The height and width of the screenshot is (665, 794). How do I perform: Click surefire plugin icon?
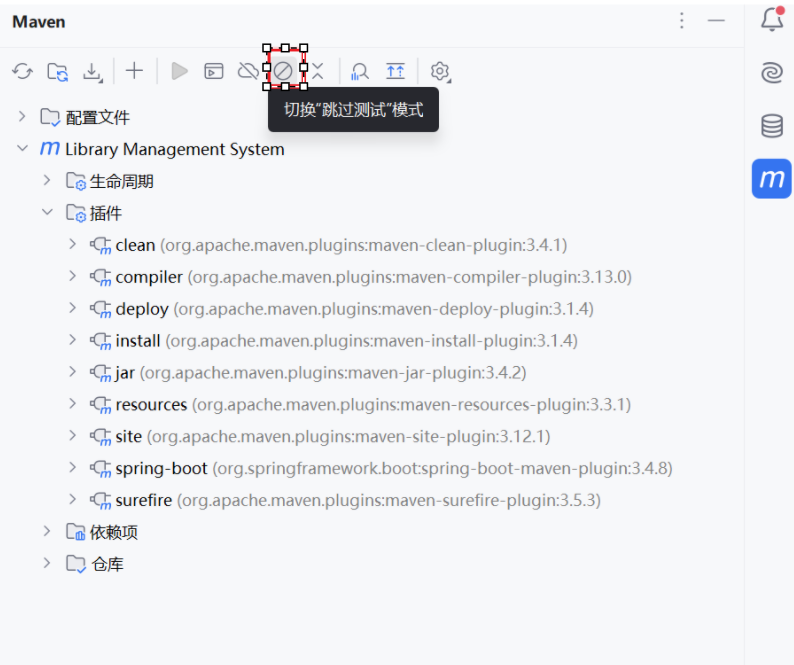pos(101,501)
